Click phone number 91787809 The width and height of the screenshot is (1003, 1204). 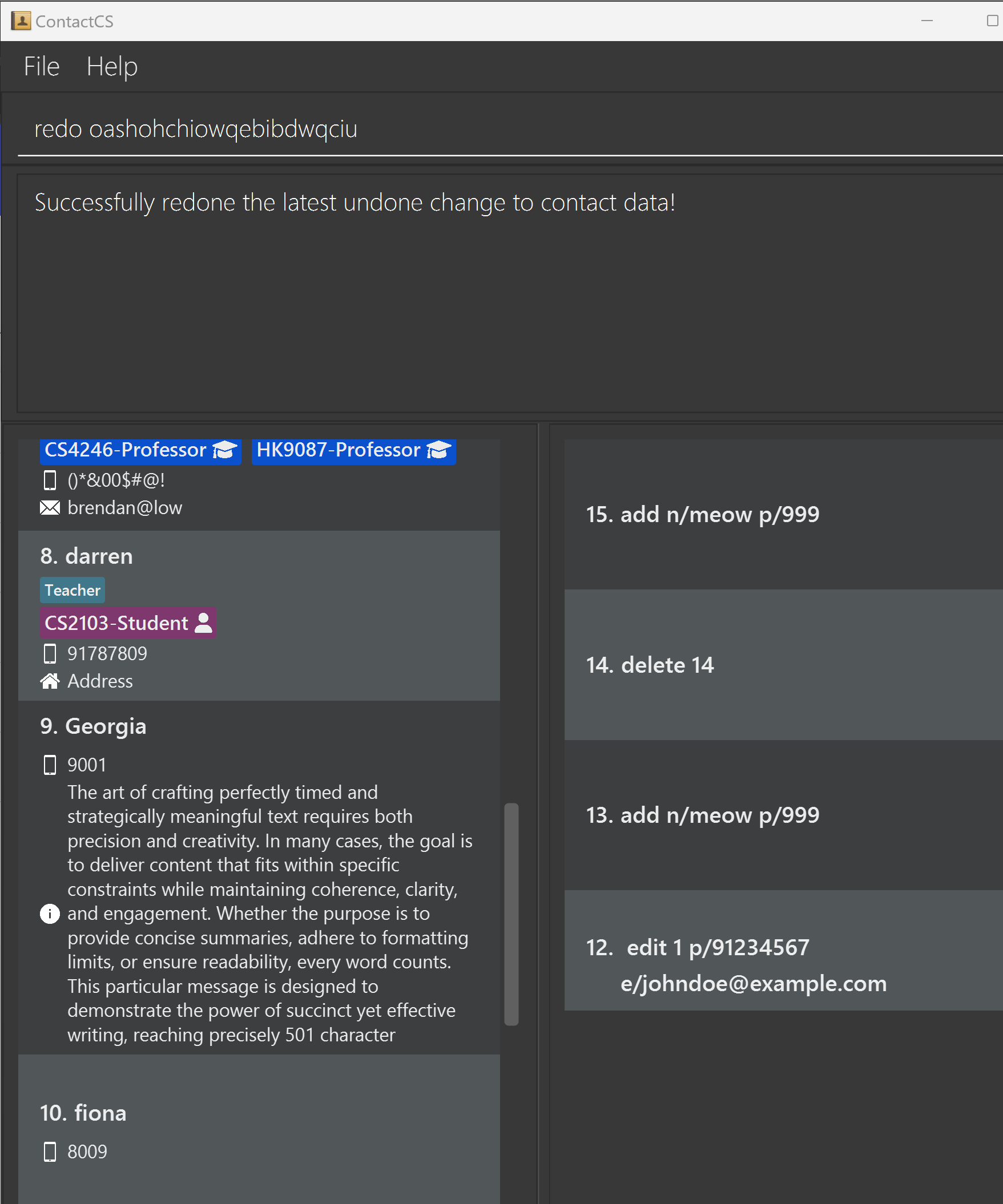107,653
